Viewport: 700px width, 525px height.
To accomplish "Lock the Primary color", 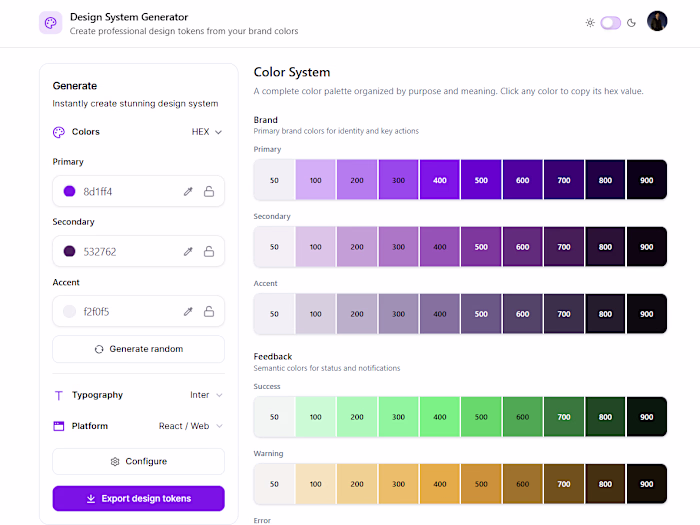I will tap(209, 192).
